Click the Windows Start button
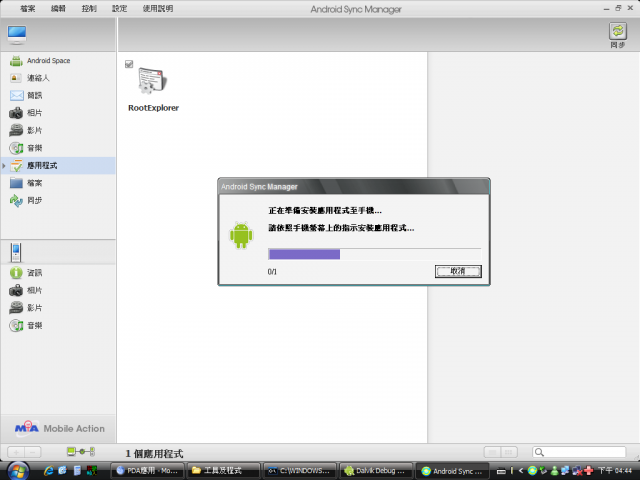This screenshot has width=640, height=480. tap(18, 471)
